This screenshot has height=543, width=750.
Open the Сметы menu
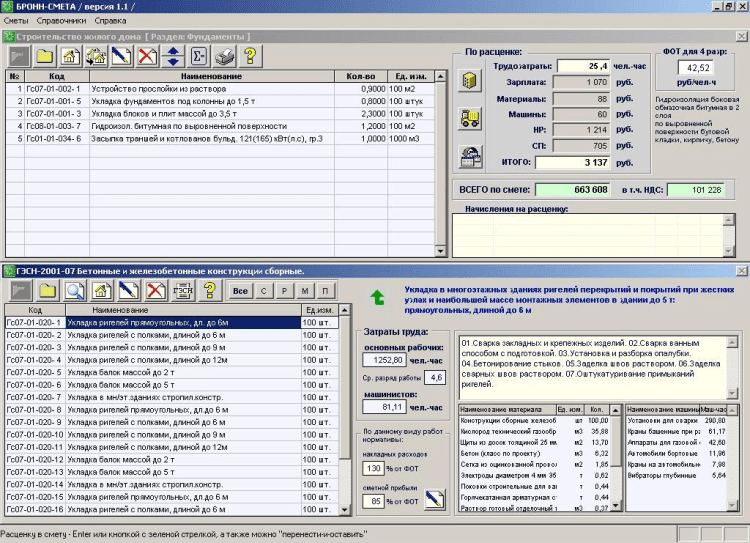16,21
